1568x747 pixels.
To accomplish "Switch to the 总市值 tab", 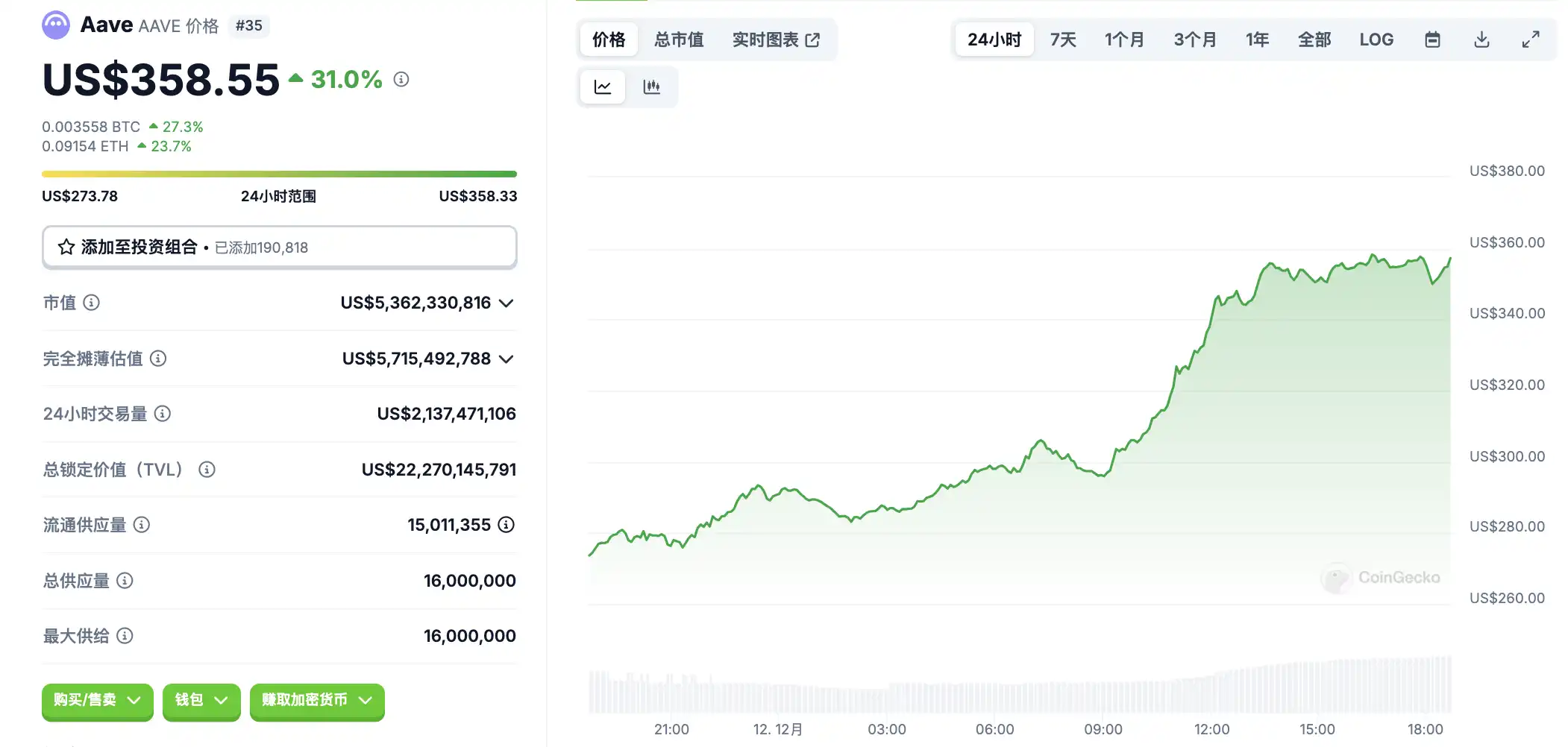I will point(679,40).
